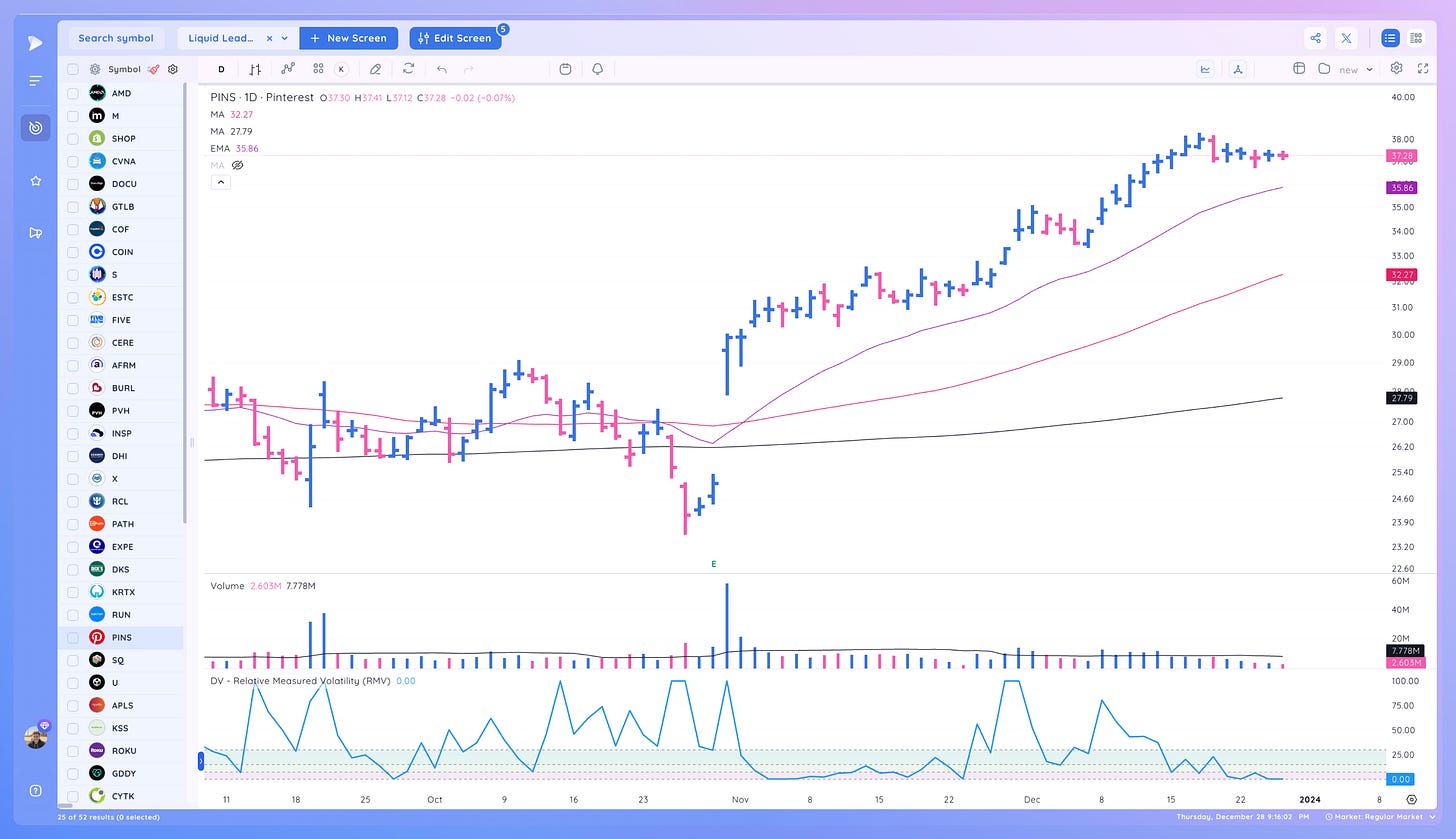Screen dimensions: 1456x839
Task: Open the favorites star icon in sidebar
Action: (x=35, y=181)
